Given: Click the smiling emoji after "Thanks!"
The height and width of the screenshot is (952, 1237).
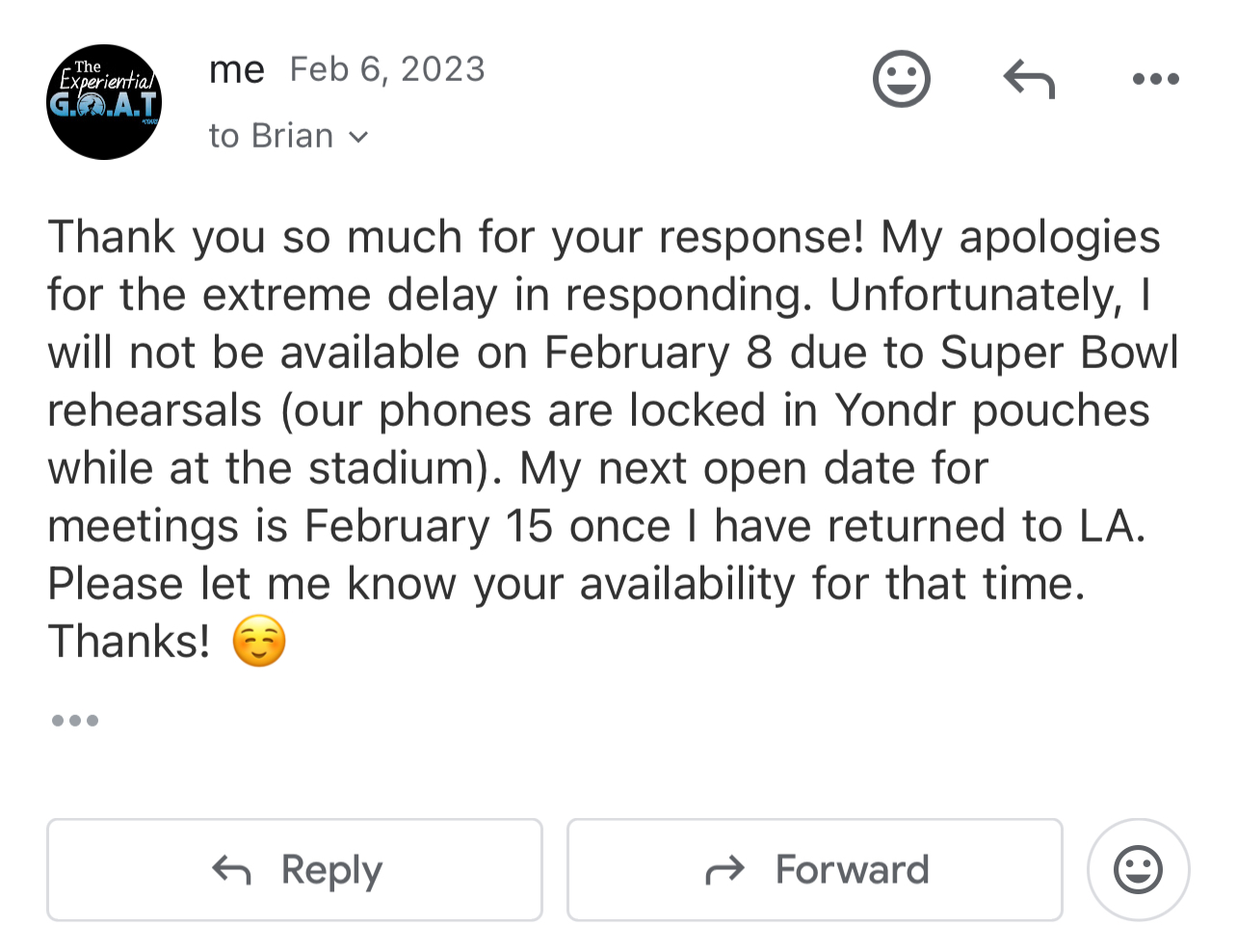Looking at the screenshot, I should point(259,643).
